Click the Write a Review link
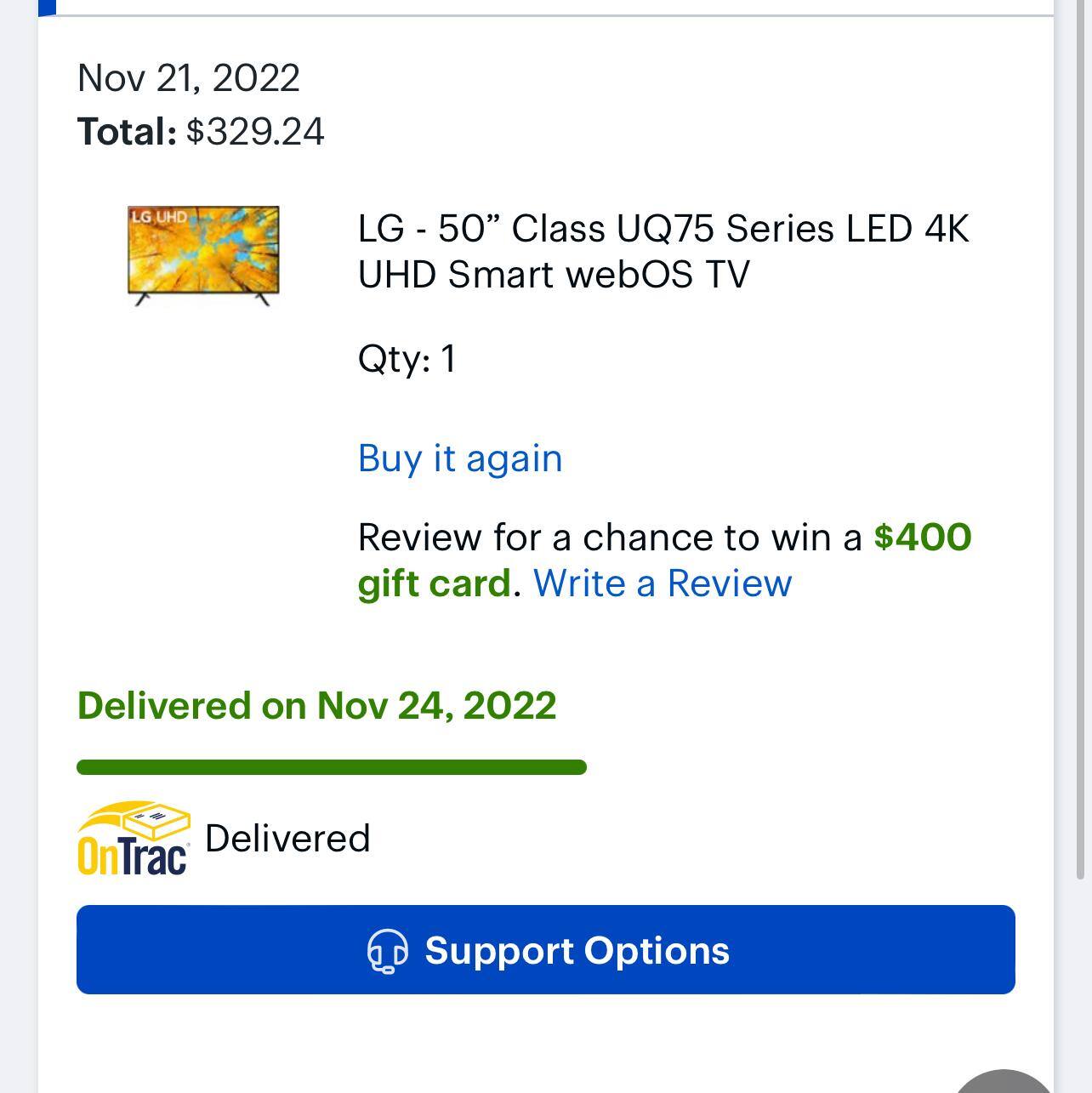The width and height of the screenshot is (1092, 1093). point(663,584)
